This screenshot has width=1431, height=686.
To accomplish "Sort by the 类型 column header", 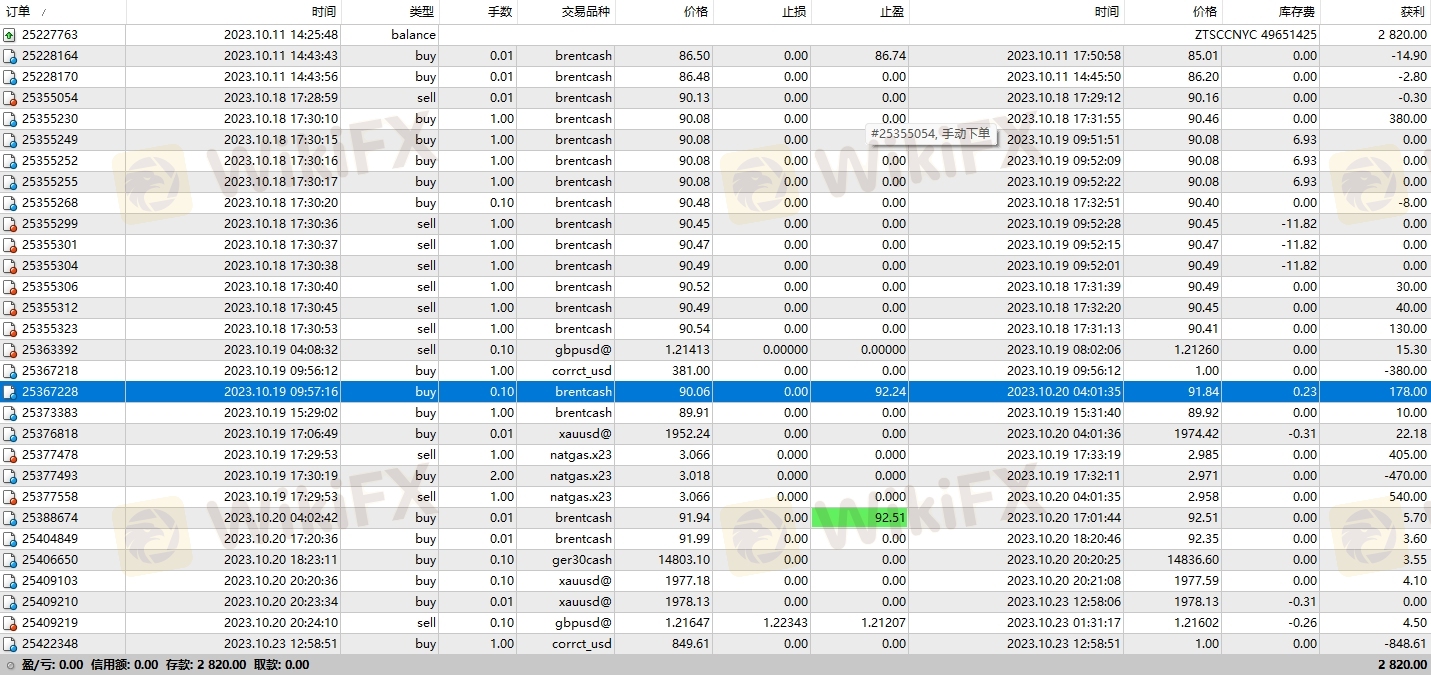I will tap(422, 12).
